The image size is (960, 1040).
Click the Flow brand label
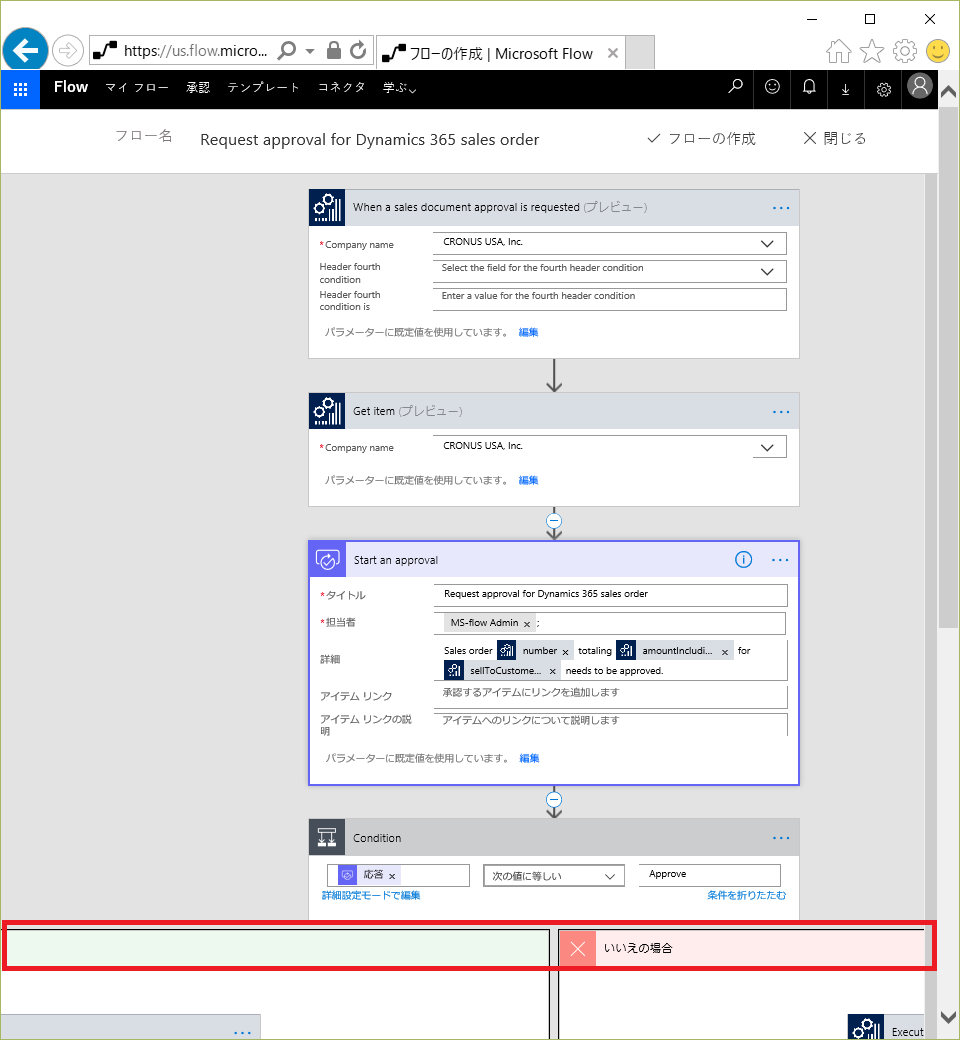tap(71, 87)
